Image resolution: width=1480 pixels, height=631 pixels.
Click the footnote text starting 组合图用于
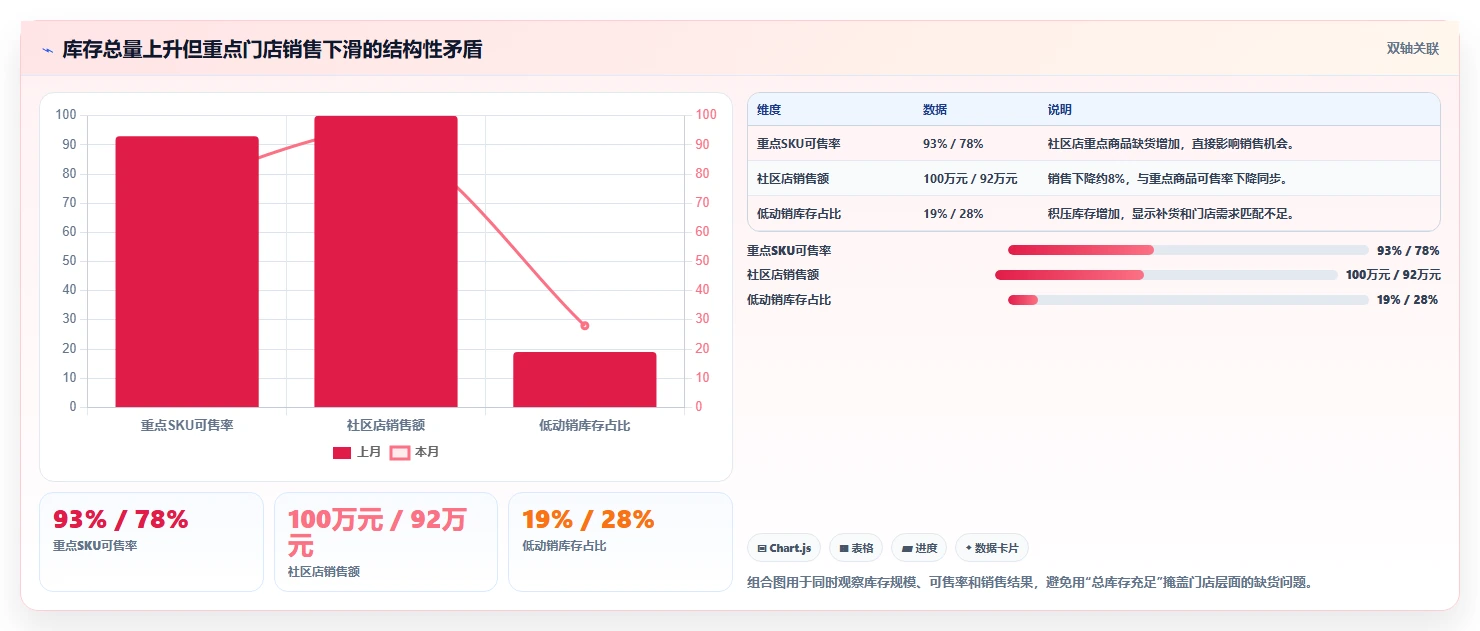tap(1029, 582)
